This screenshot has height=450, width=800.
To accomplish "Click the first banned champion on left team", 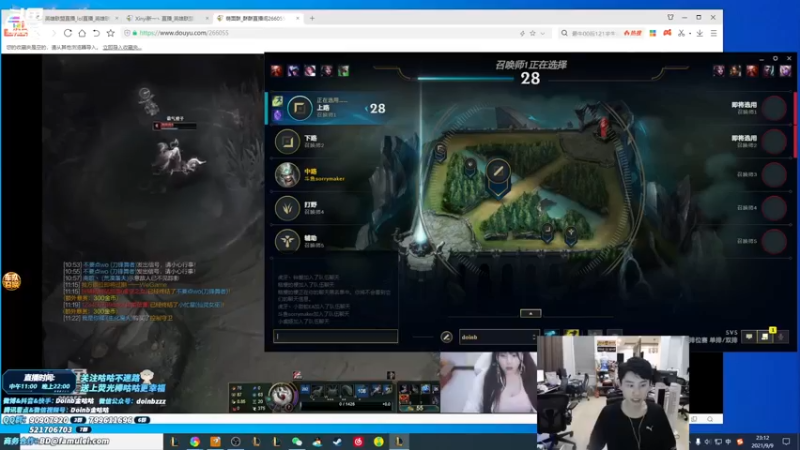I will (x=277, y=70).
